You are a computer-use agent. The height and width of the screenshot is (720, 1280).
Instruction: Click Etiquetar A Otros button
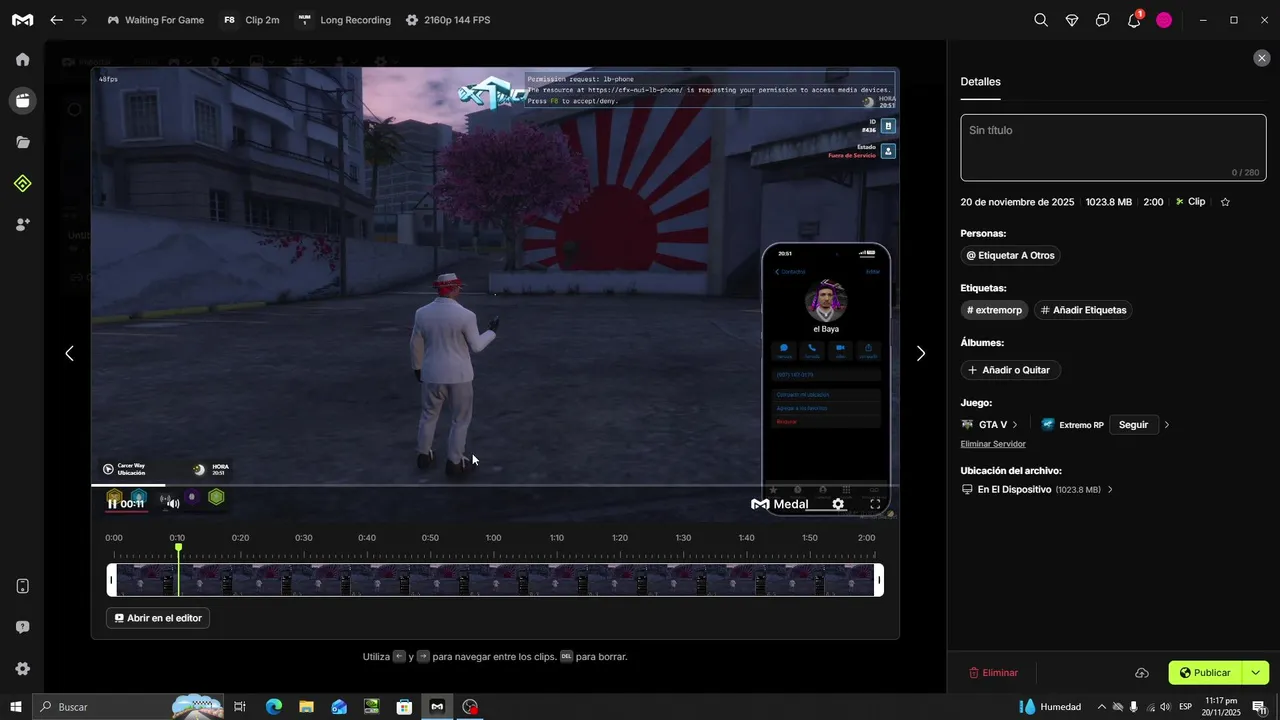pyautogui.click(x=1010, y=255)
